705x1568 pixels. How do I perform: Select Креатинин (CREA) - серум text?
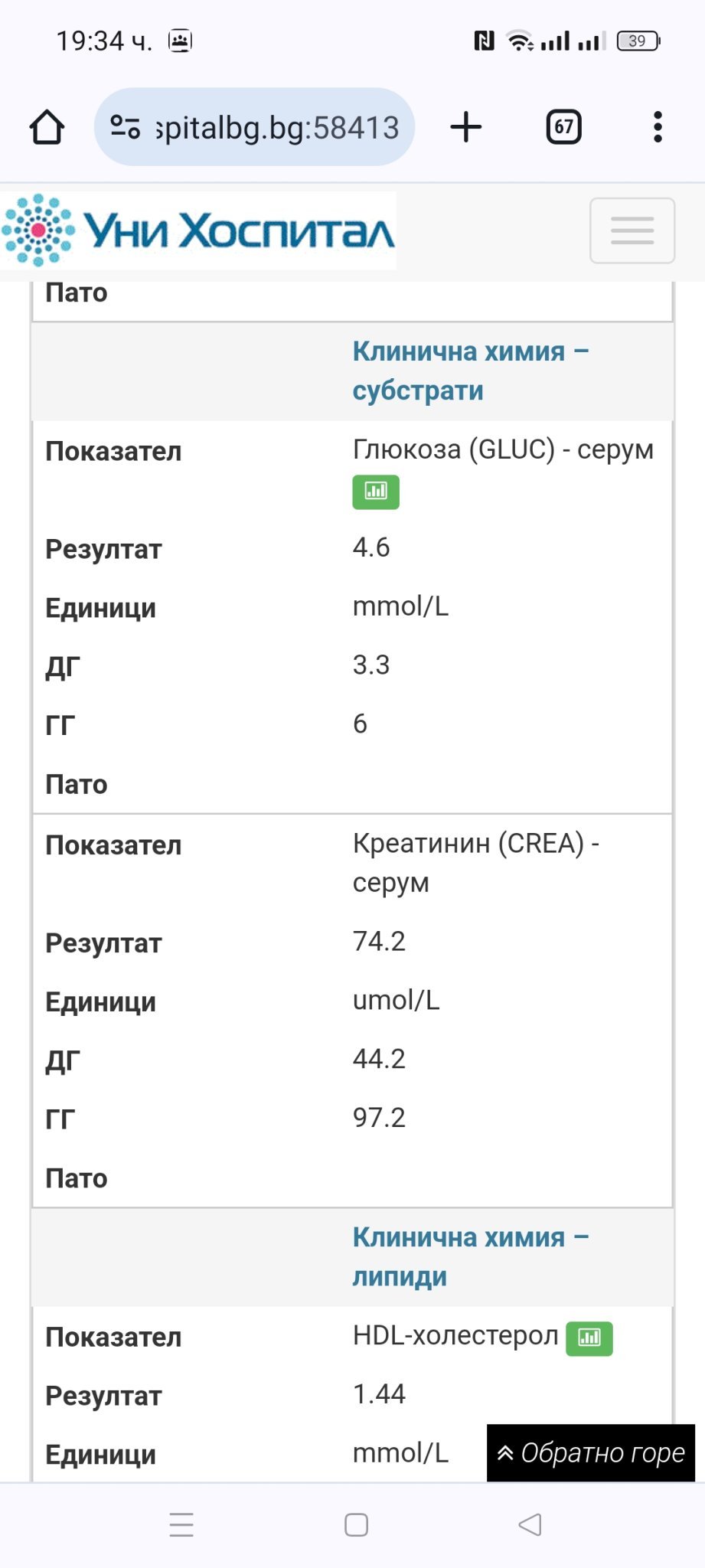click(x=475, y=863)
